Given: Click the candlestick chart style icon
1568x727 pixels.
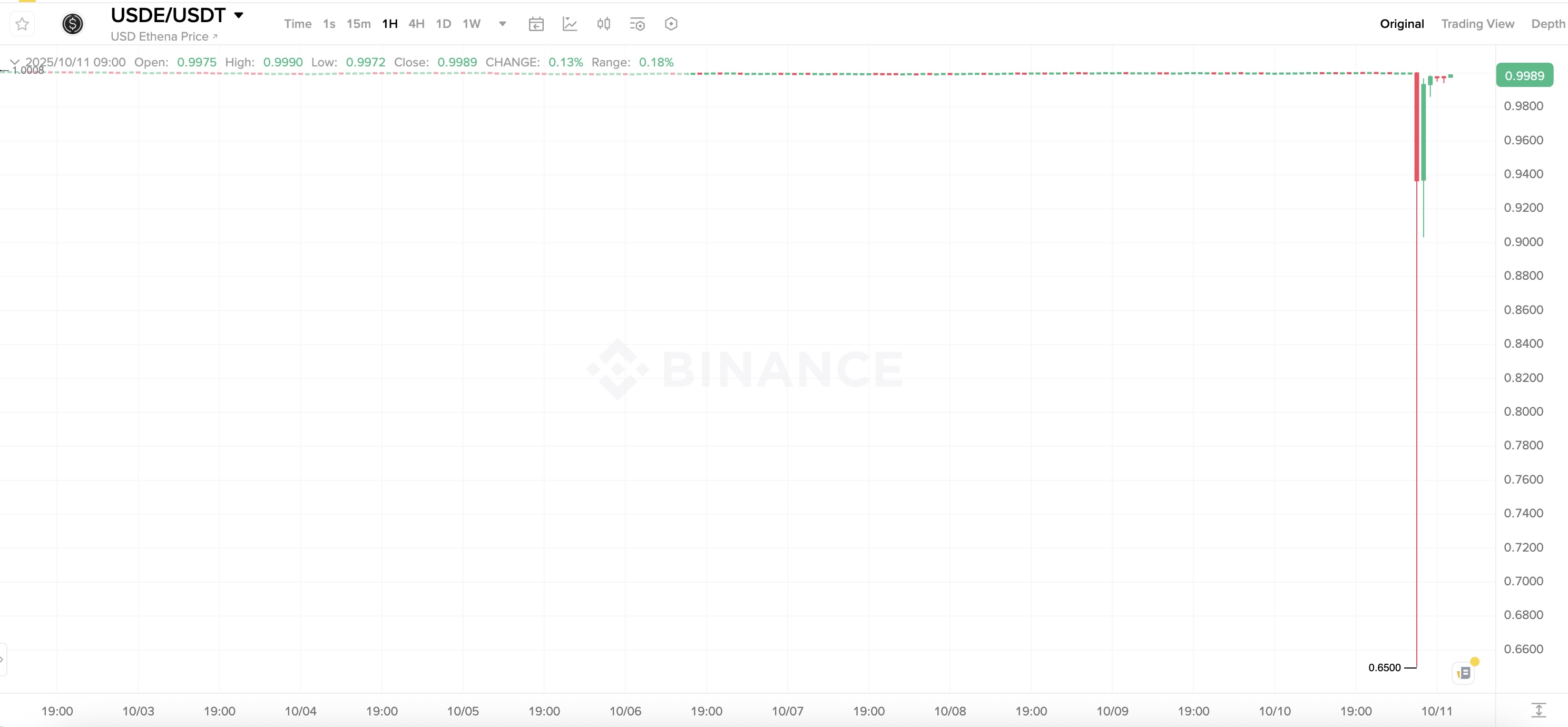Looking at the screenshot, I should coord(603,24).
